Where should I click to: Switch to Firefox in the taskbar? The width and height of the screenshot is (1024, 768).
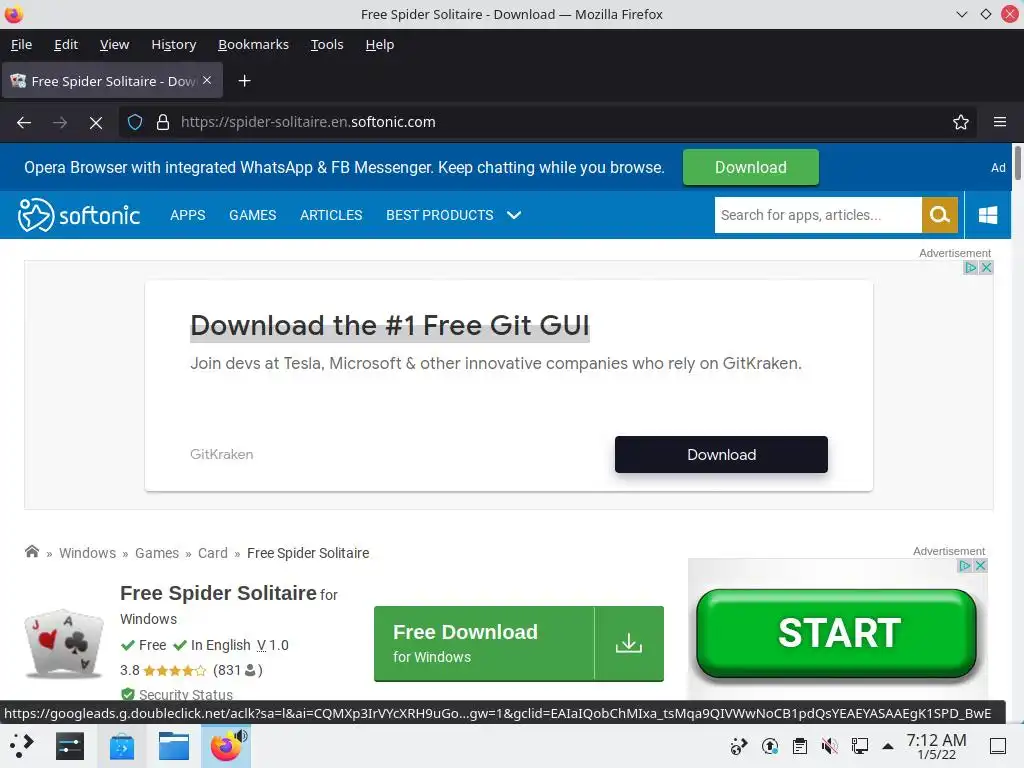coord(226,746)
